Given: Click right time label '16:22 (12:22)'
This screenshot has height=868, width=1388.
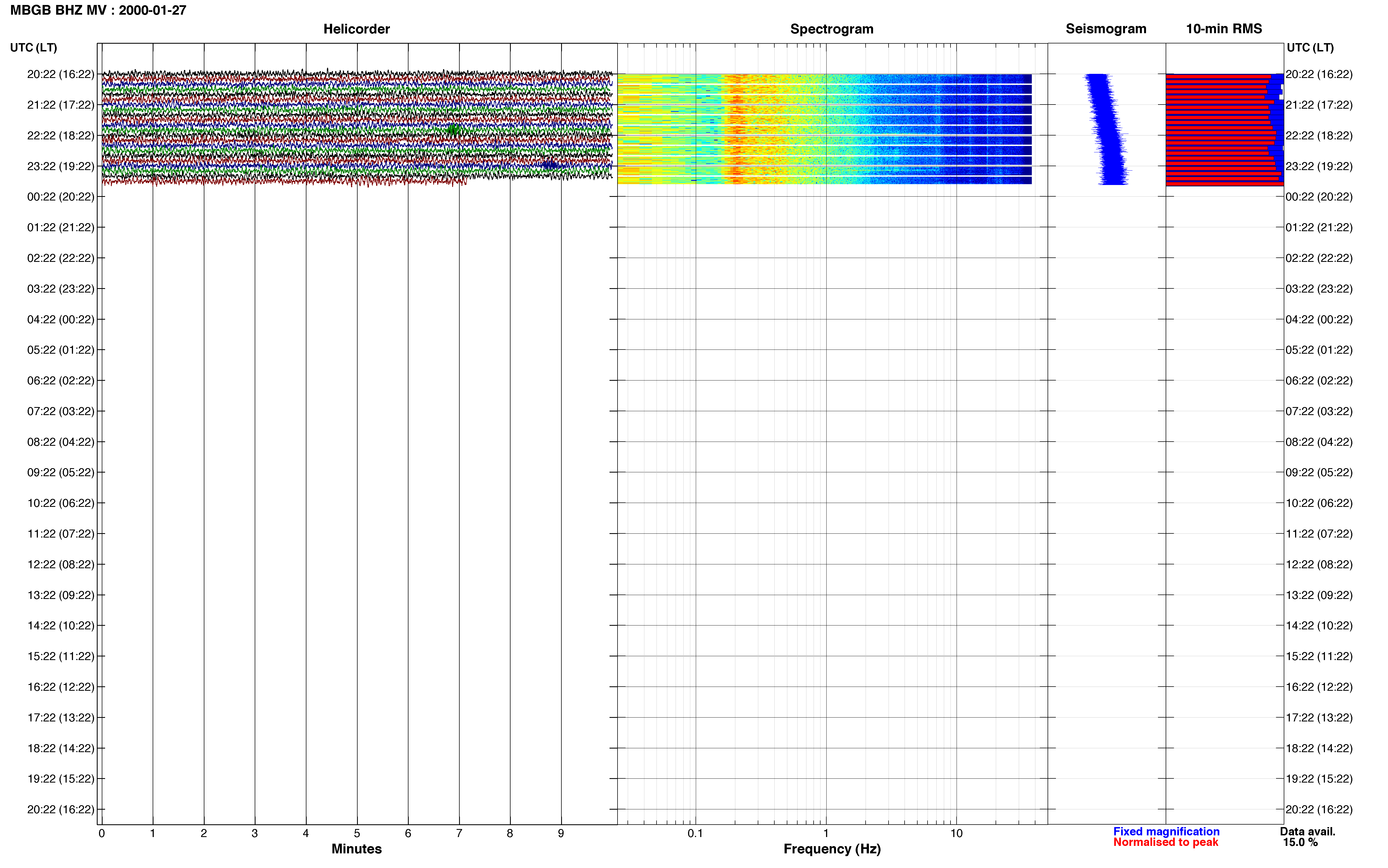Looking at the screenshot, I should pos(1319,687).
